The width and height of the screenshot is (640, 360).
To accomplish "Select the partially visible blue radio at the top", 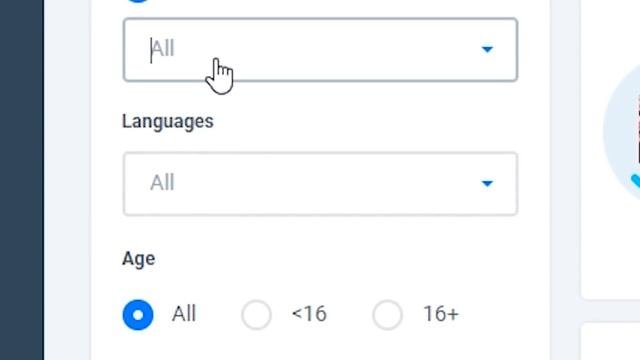I will click(138, 1).
